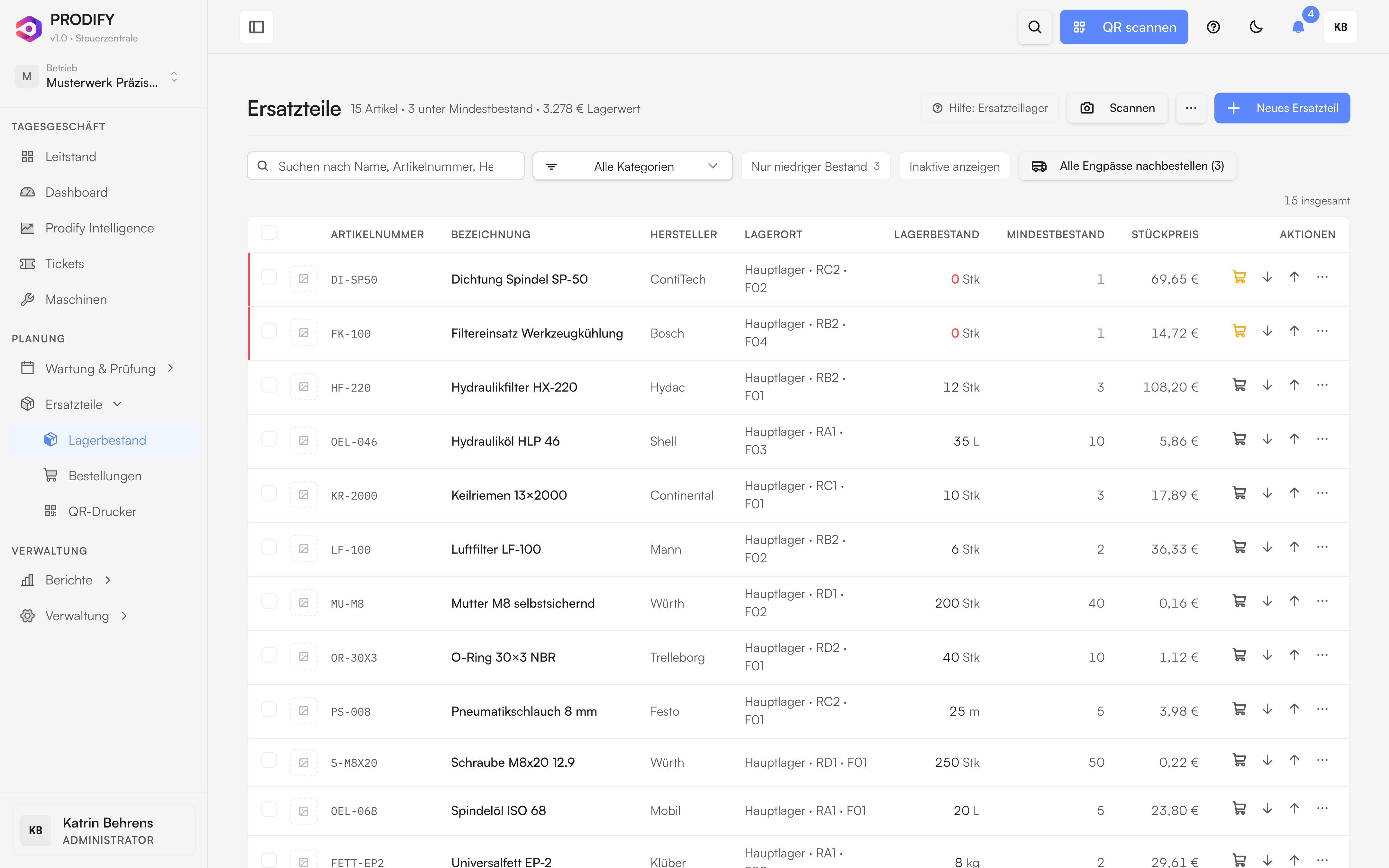Book stock in for Hydrauliköl HLP 46
This screenshot has height=868, width=1389.
point(1294,439)
